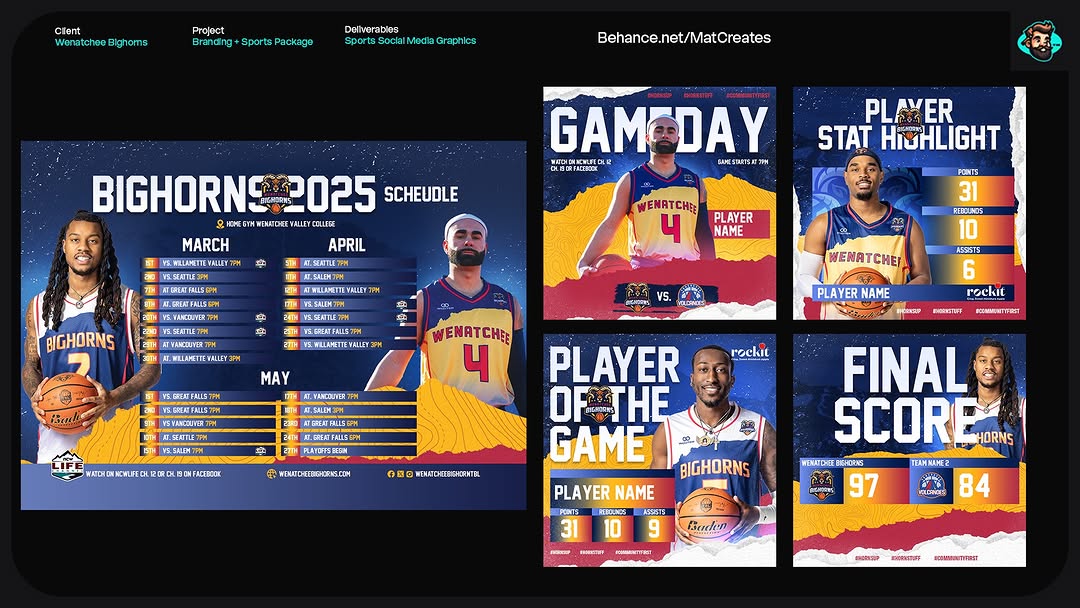Click the location pin icon beside Home Gym
1080x608 pixels.
pyautogui.click(x=220, y=224)
